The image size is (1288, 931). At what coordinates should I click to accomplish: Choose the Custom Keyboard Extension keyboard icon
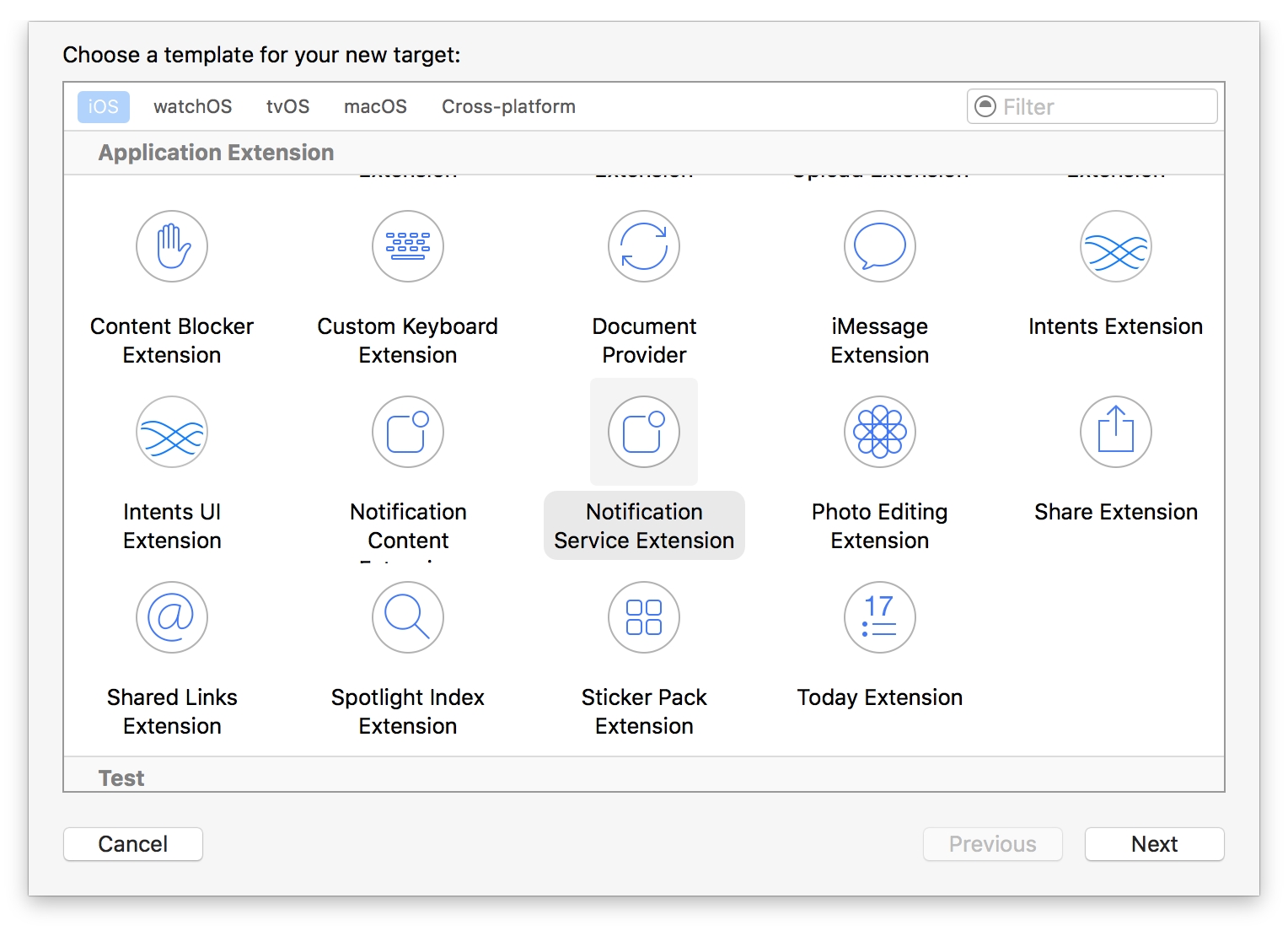pos(408,246)
